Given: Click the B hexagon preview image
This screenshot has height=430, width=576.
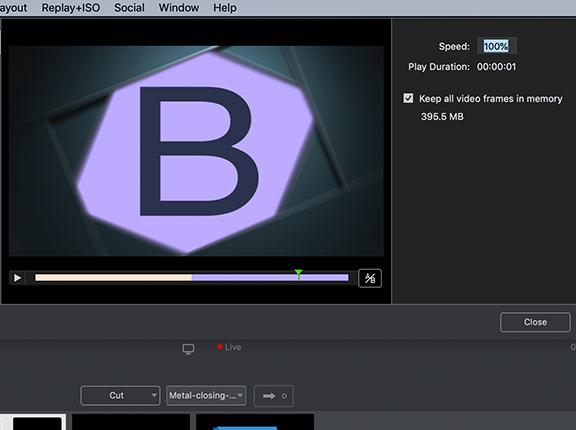Looking at the screenshot, I should click(196, 151).
